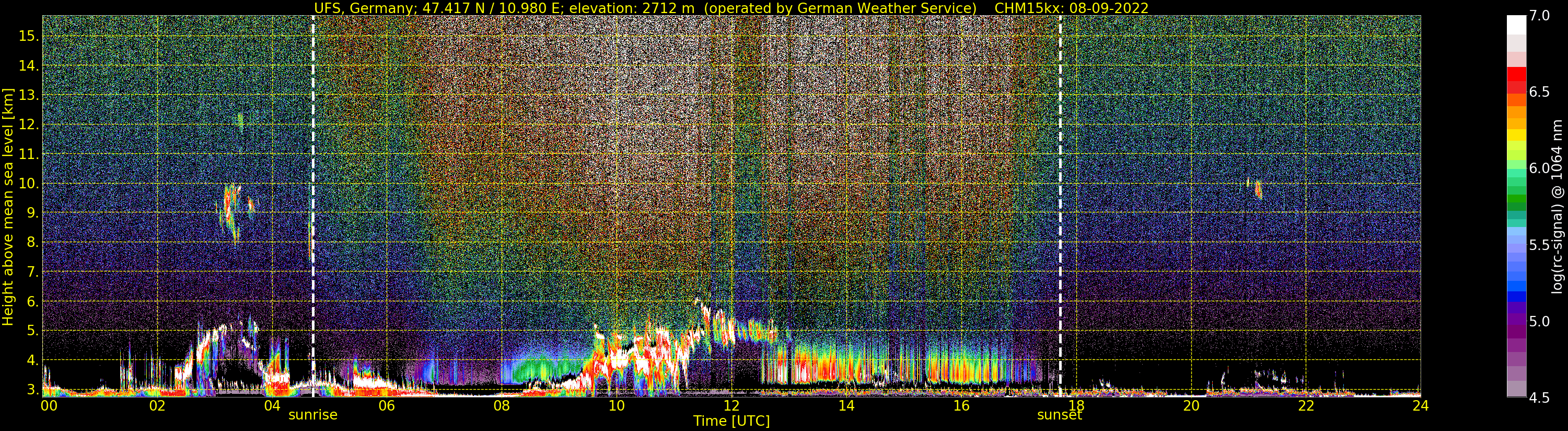Click the y-axis tick label '10.'
Screen dimensions: 1568x431
tap(29, 184)
